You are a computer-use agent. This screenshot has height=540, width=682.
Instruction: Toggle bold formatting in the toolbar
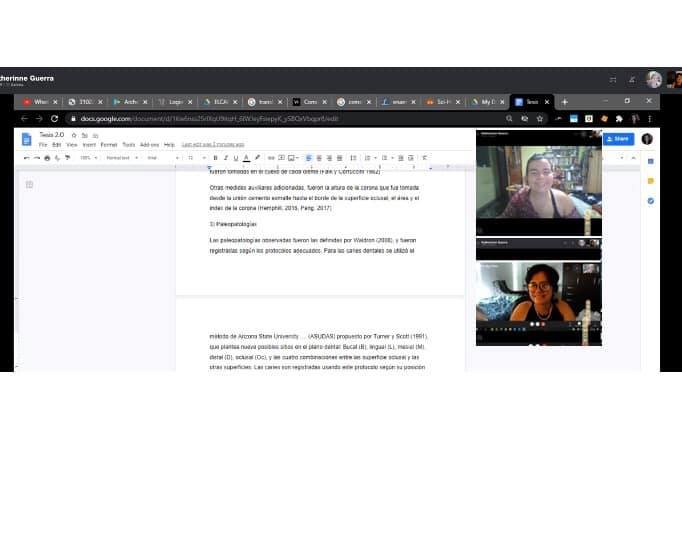[x=215, y=158]
